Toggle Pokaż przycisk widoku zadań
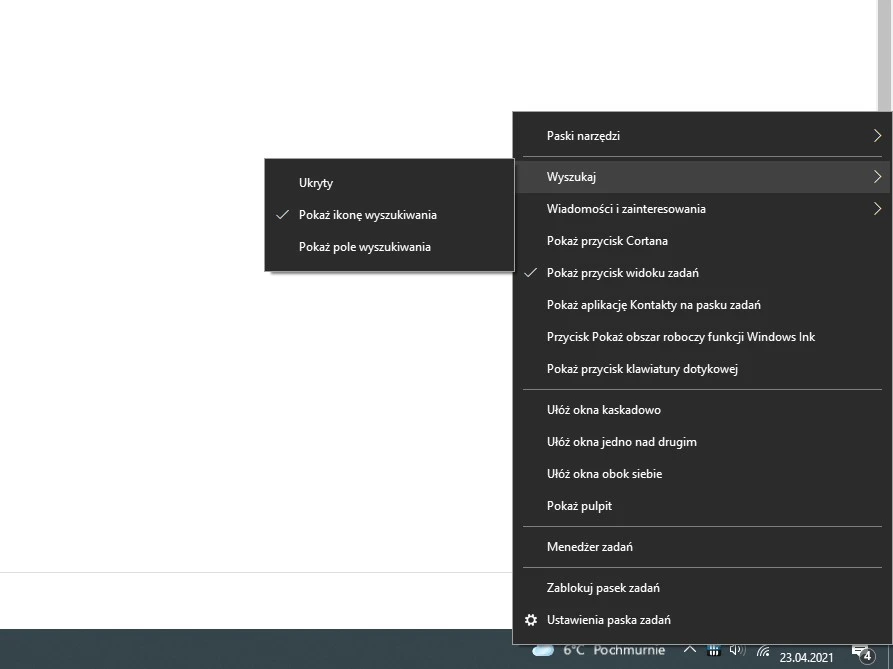893x669 pixels. (622, 272)
